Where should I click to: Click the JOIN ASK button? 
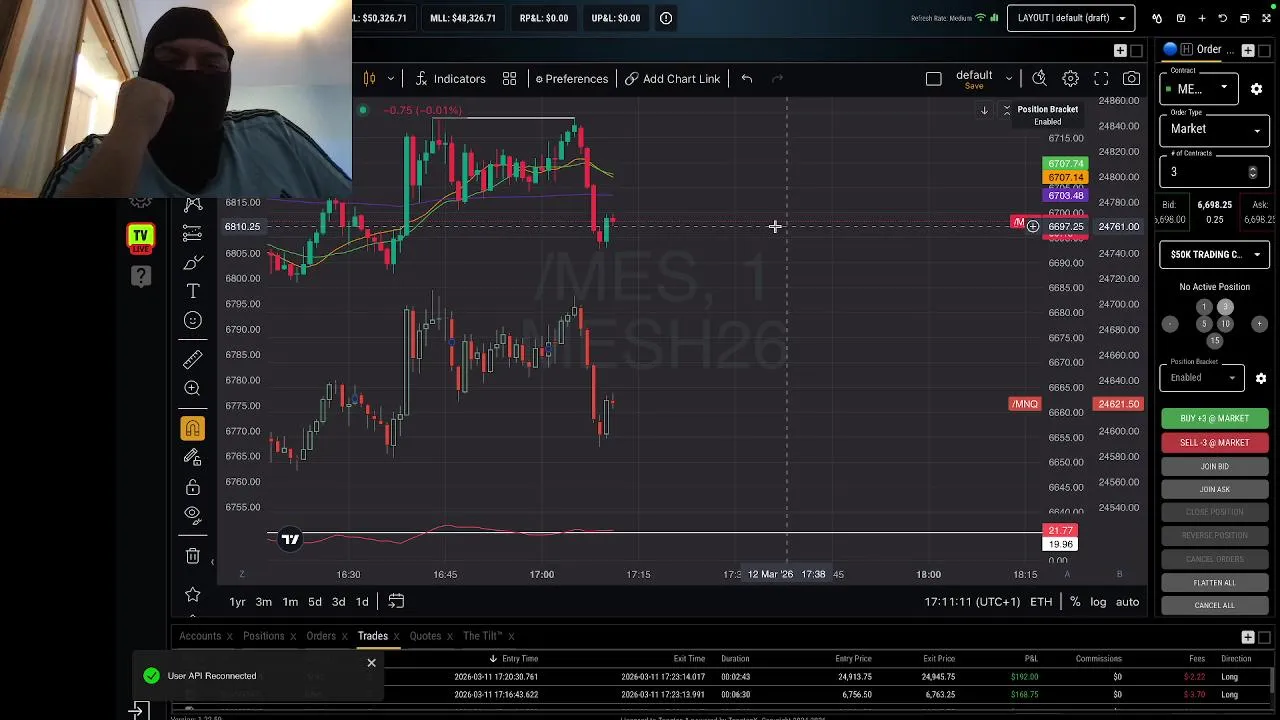click(x=1215, y=489)
